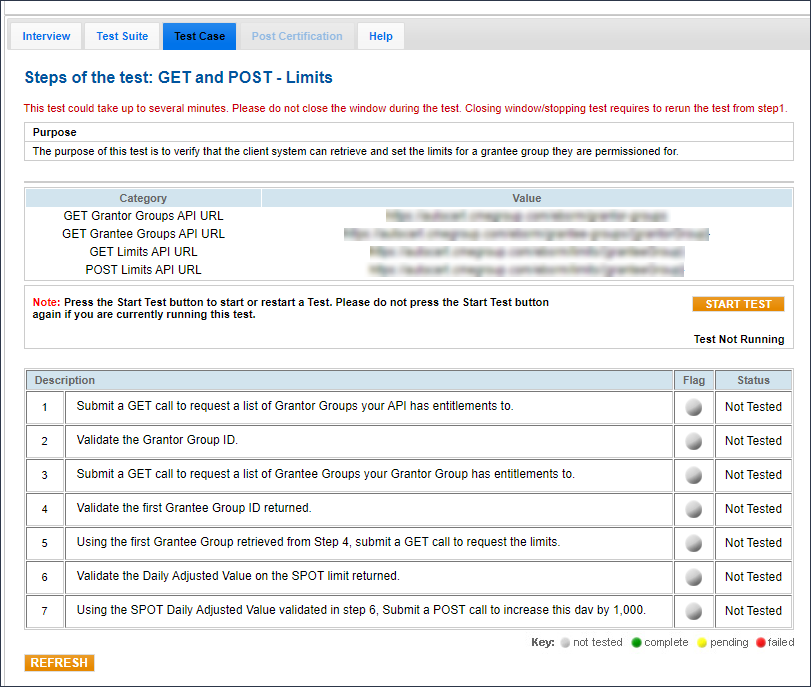811x687 pixels.
Task: Click the step 7 flag indicator
Action: pyautogui.click(x=693, y=611)
